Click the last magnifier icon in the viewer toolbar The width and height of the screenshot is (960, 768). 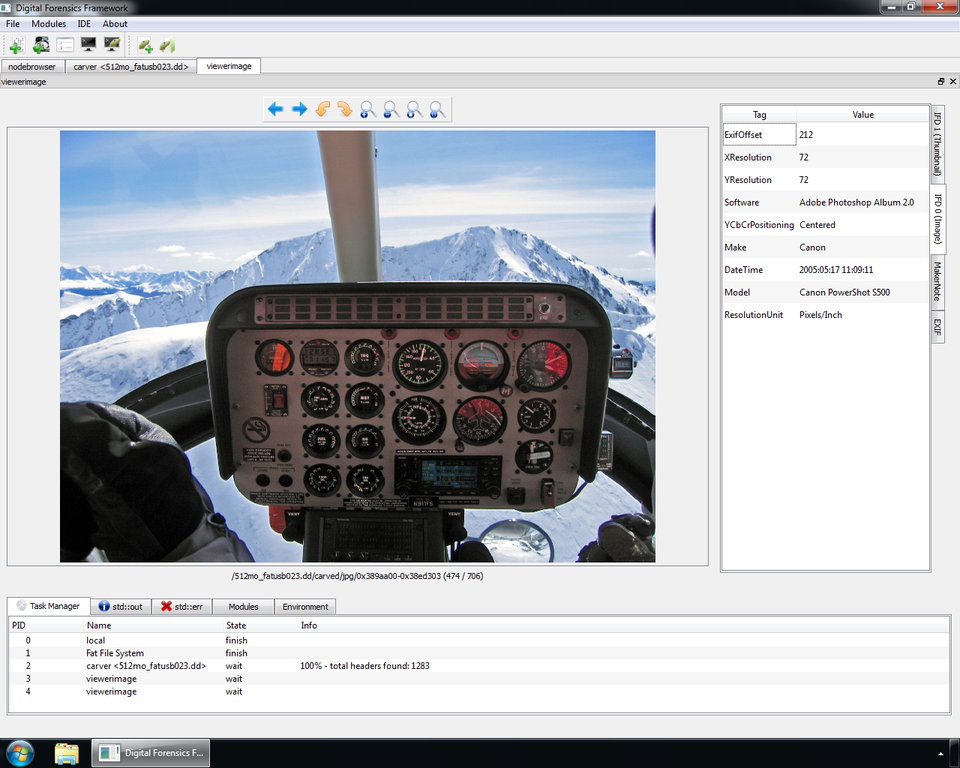click(437, 109)
